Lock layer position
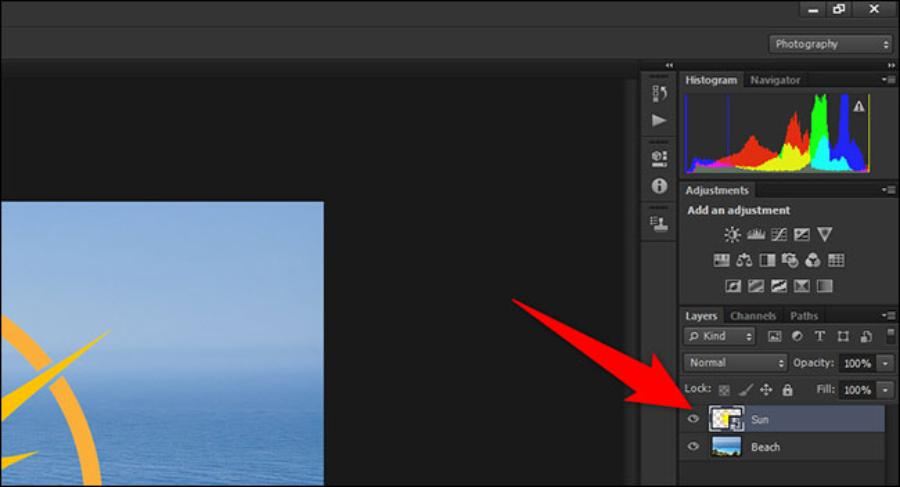This screenshot has width=900, height=487. [766, 391]
